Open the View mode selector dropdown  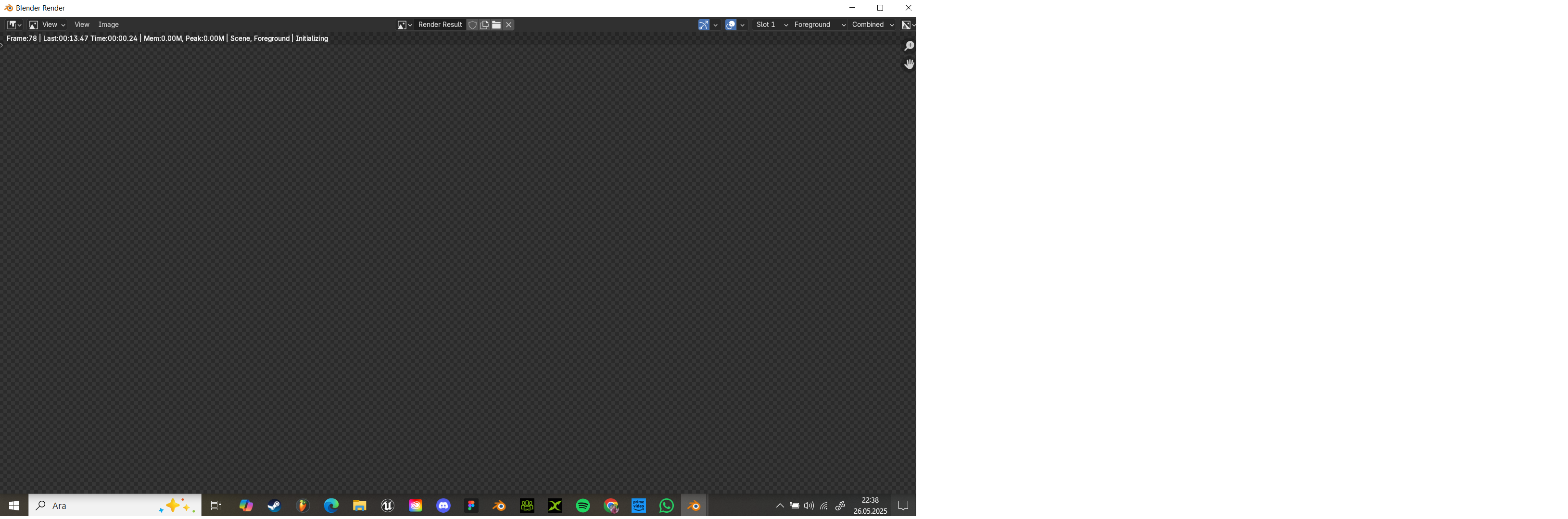[48, 25]
